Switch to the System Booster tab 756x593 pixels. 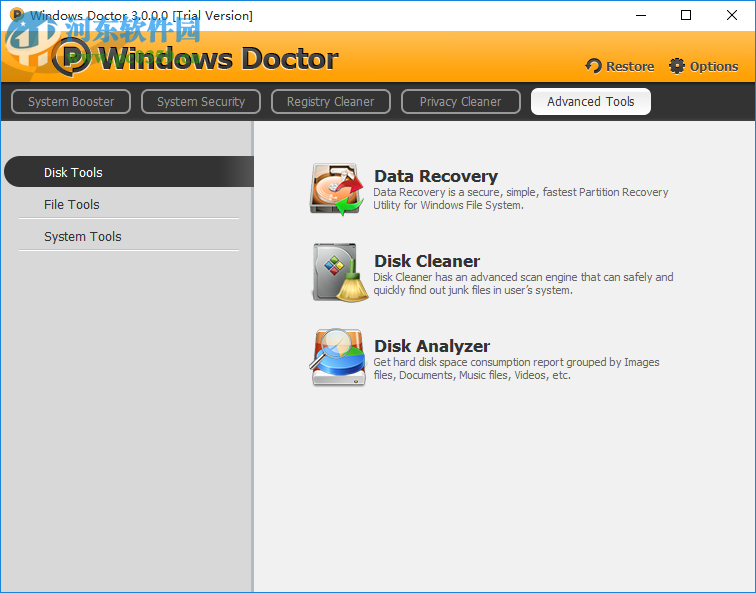(x=71, y=102)
